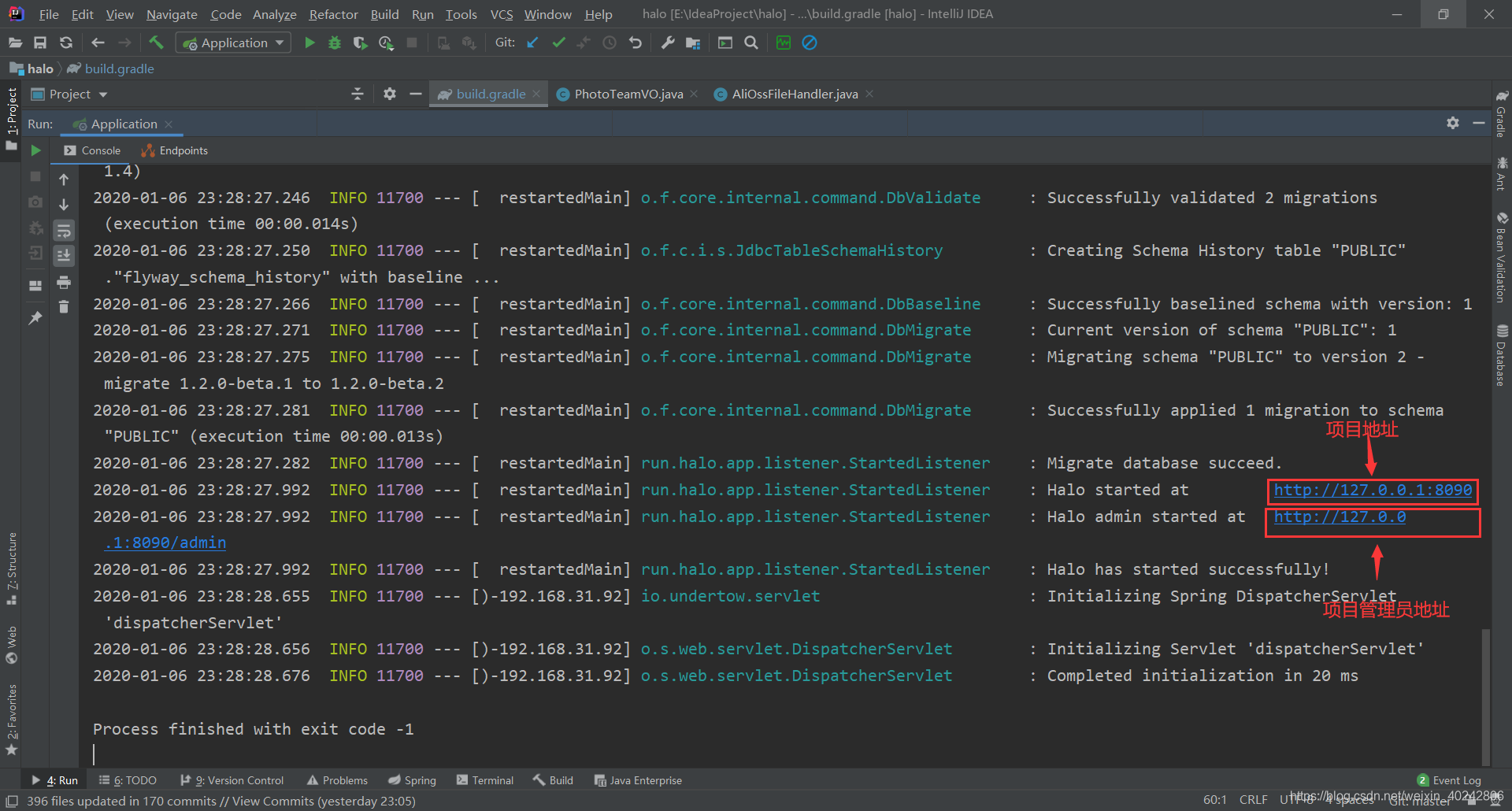This screenshot has height=811, width=1512.
Task: Clear all console output trash icon
Action: [x=64, y=307]
